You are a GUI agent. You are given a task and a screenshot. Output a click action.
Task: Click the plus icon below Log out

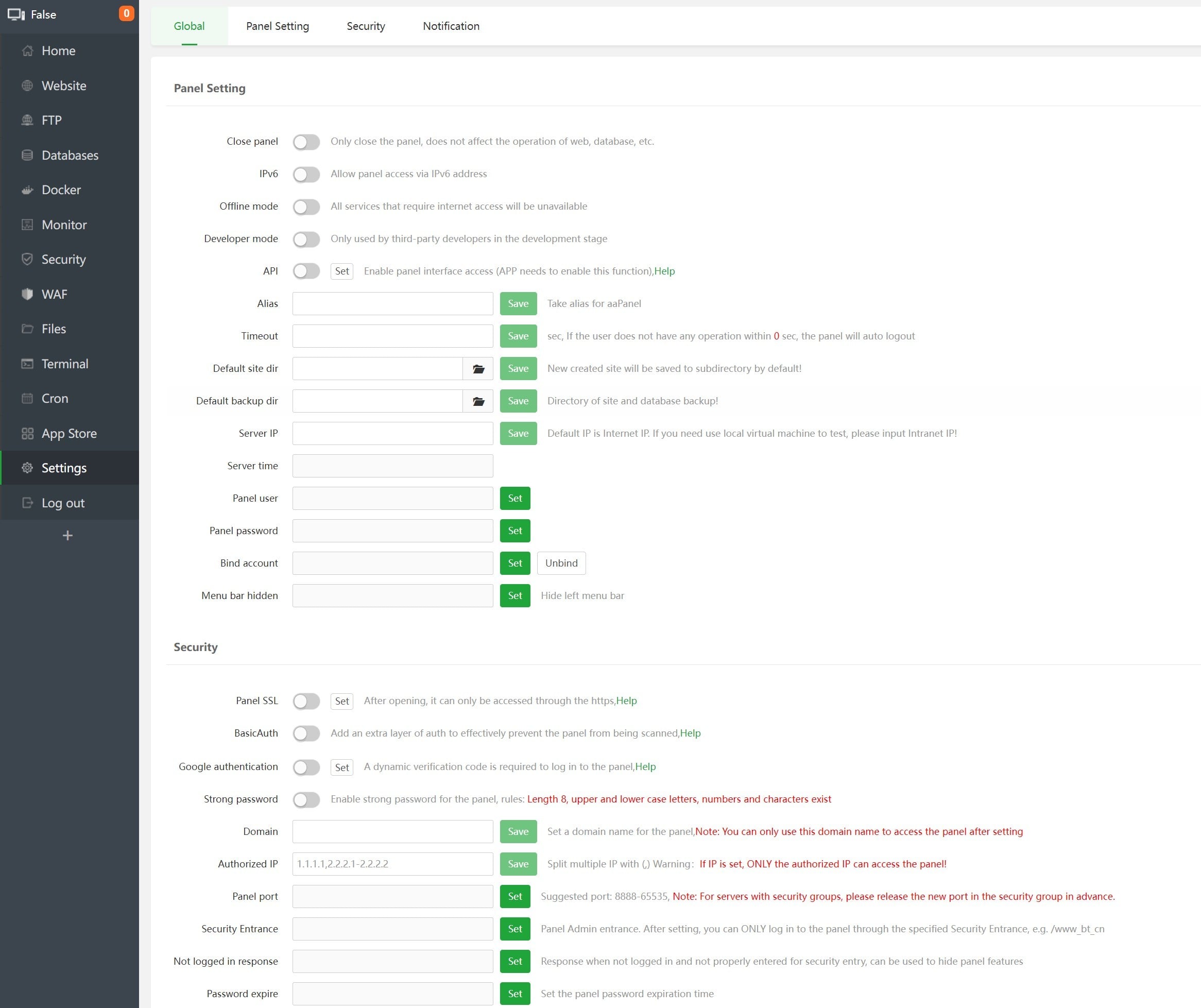(67, 536)
